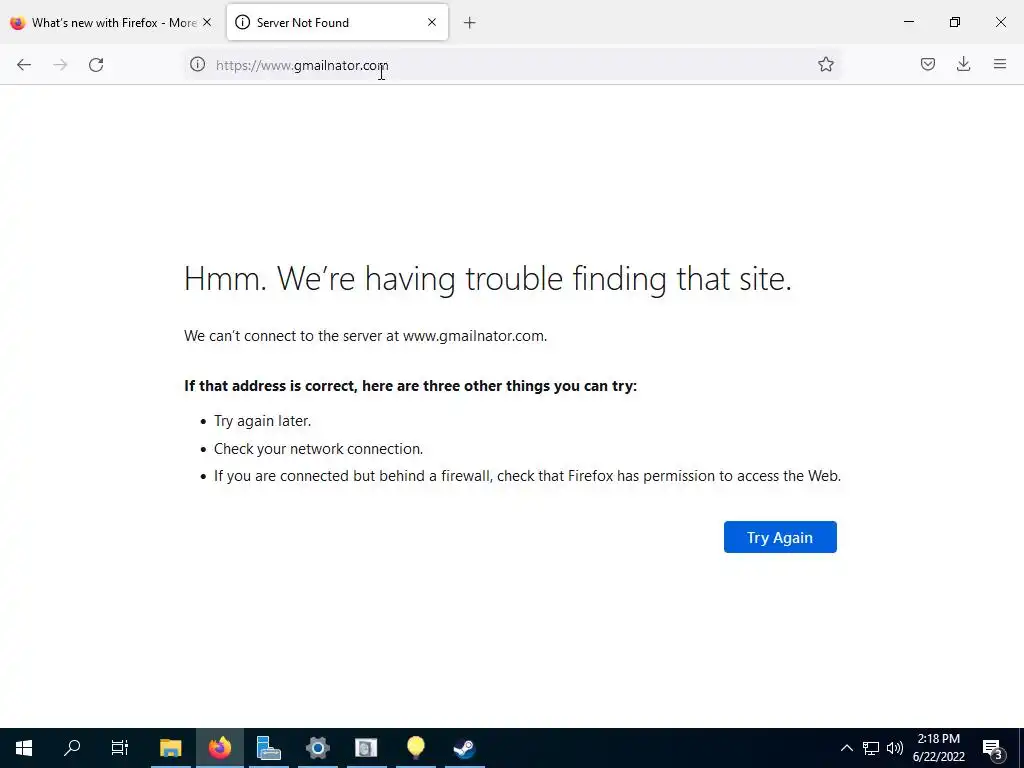Click the "Try again later." bullet
Viewport: 1024px width, 768px height.
pos(263,421)
